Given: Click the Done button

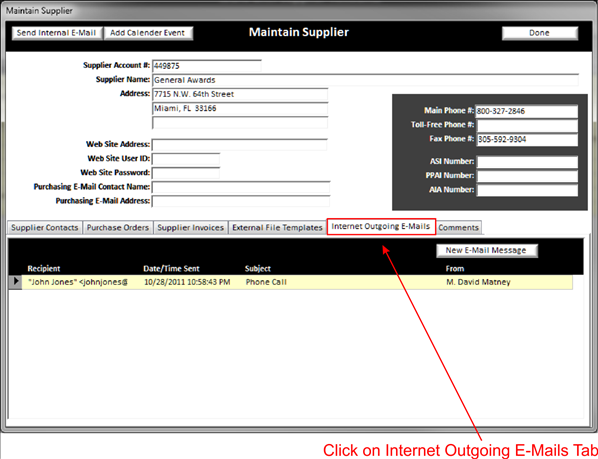Looking at the screenshot, I should pos(540,33).
